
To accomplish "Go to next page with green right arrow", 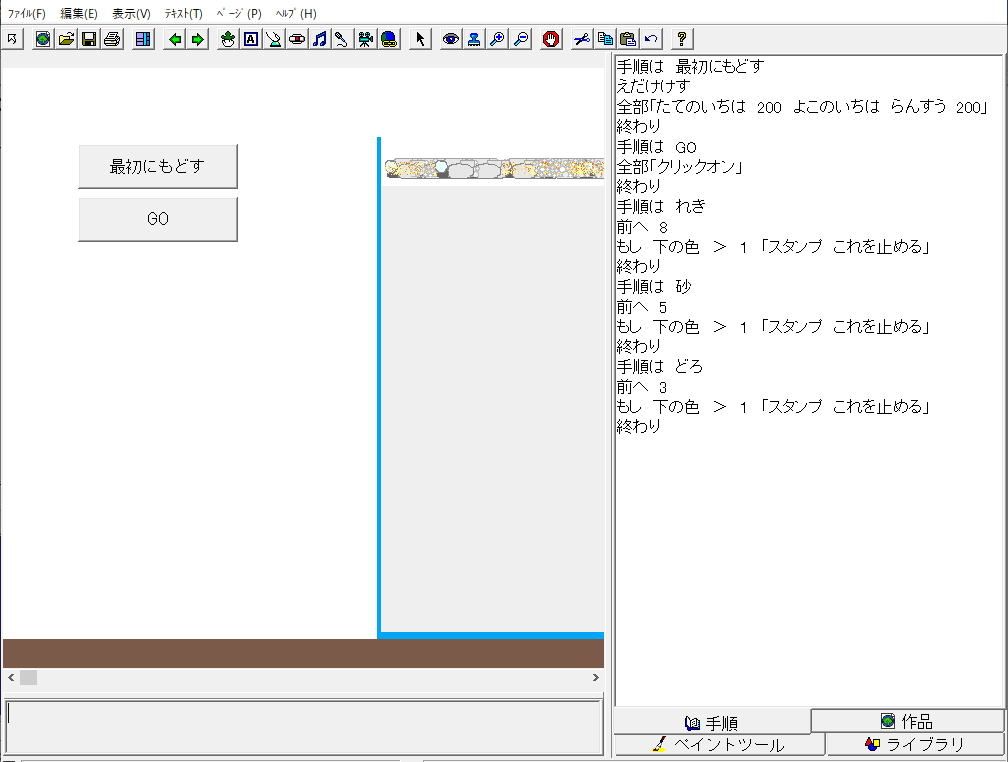I will pyautogui.click(x=198, y=39).
